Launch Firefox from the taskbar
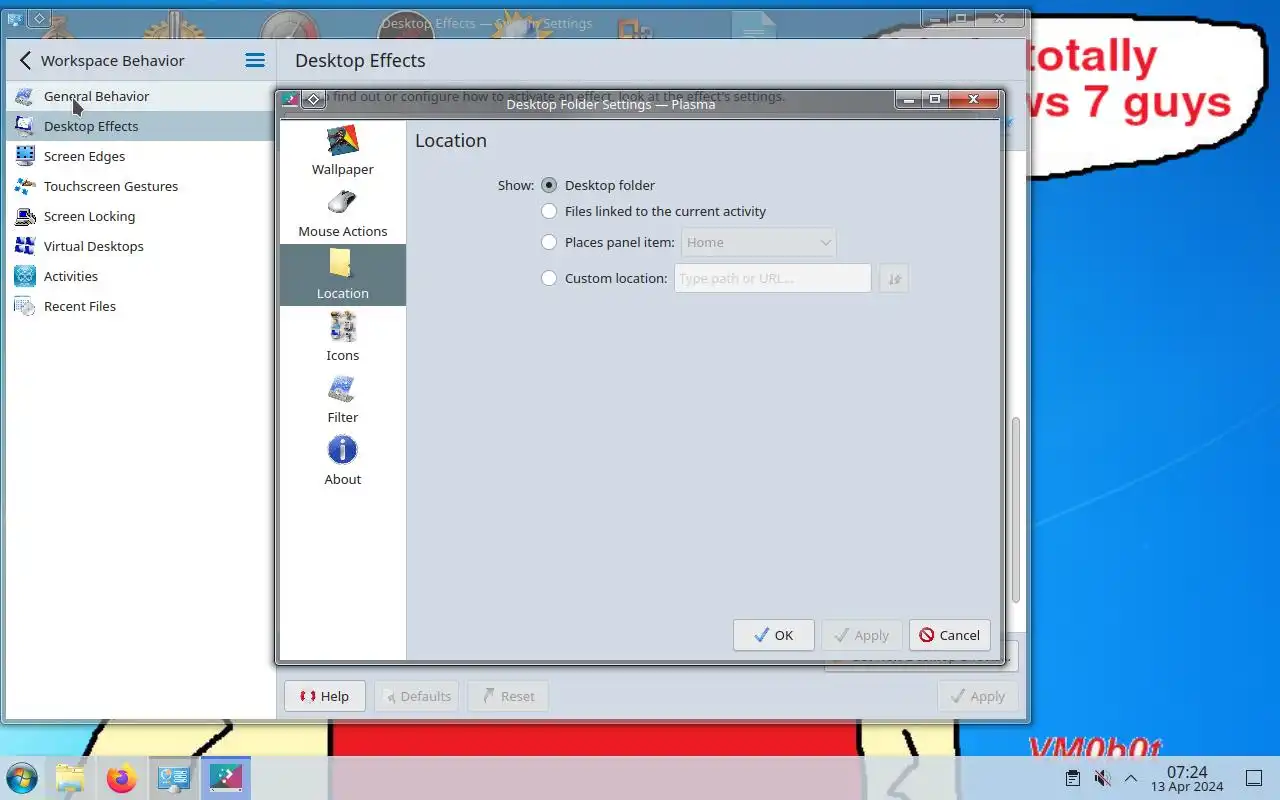The image size is (1280, 800). pos(122,778)
